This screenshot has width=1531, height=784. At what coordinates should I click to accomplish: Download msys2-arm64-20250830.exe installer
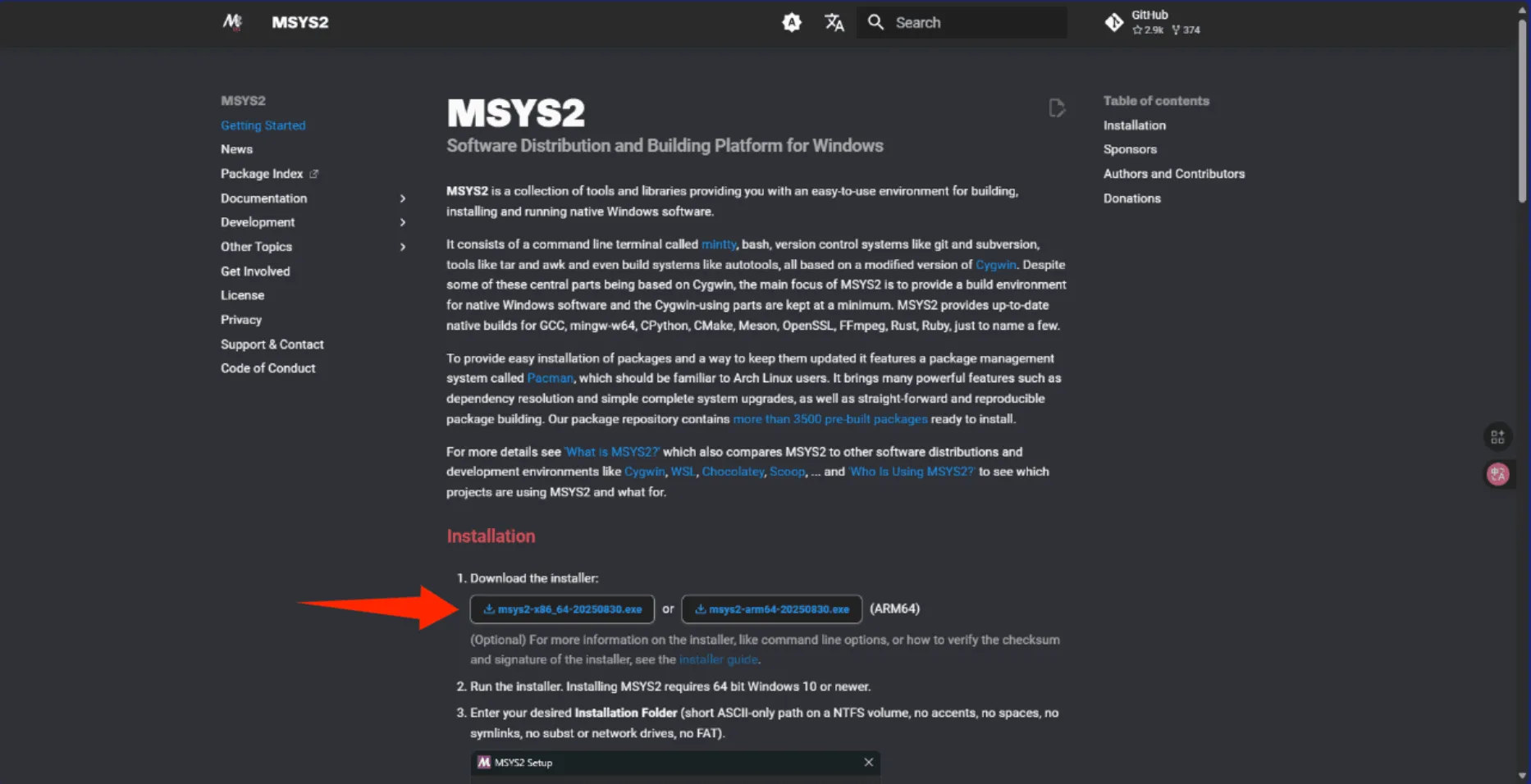click(x=771, y=609)
